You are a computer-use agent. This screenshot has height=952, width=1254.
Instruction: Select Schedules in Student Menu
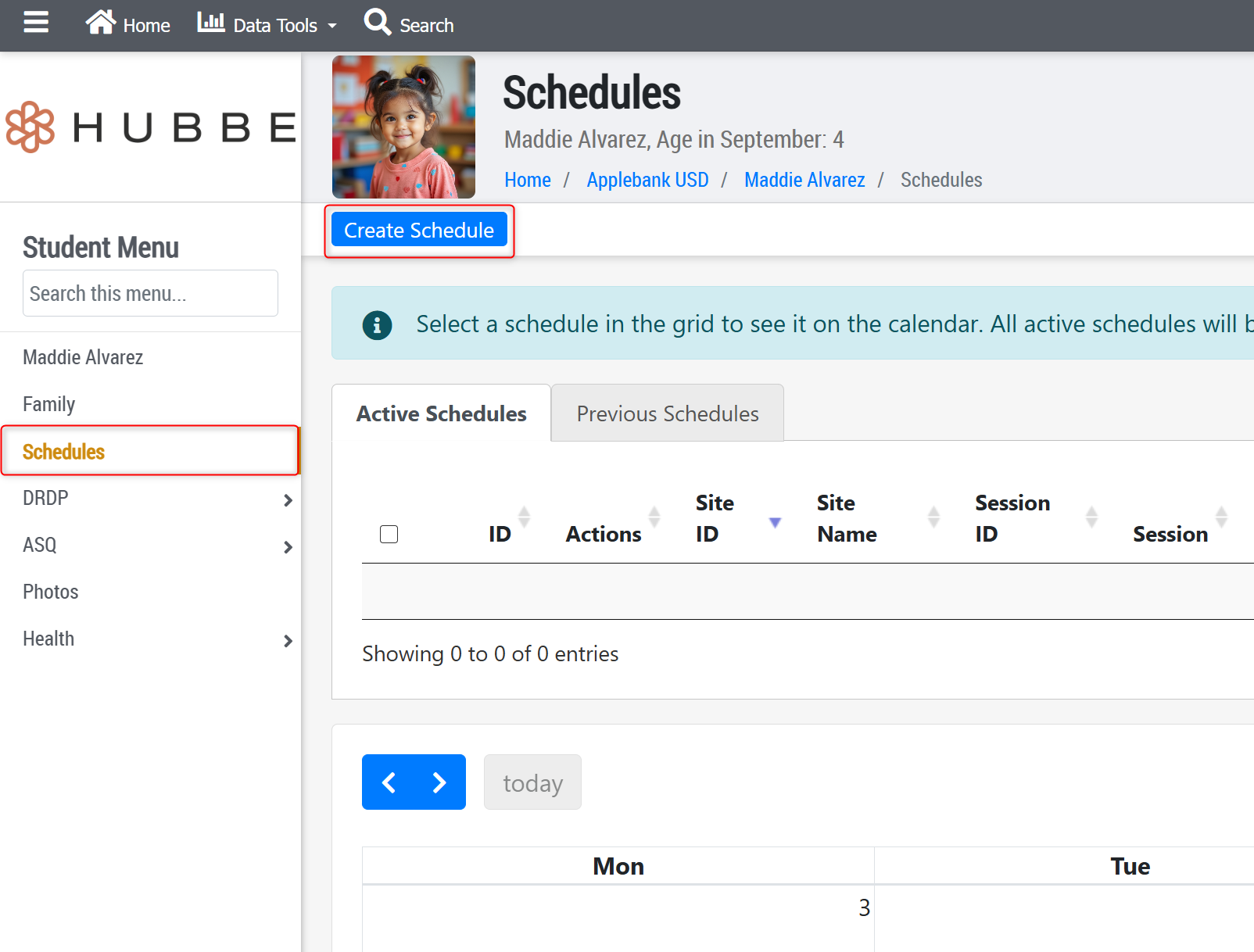[x=150, y=451]
